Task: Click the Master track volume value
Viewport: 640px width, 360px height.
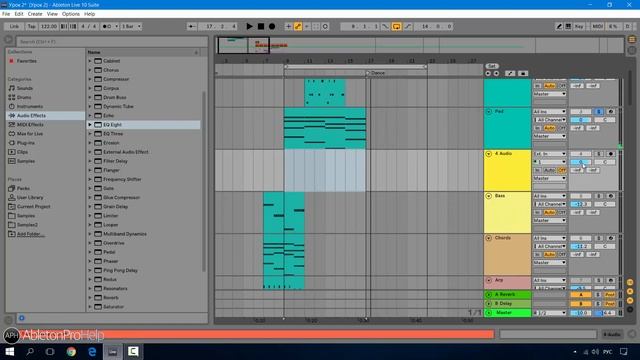Action: click(x=580, y=313)
